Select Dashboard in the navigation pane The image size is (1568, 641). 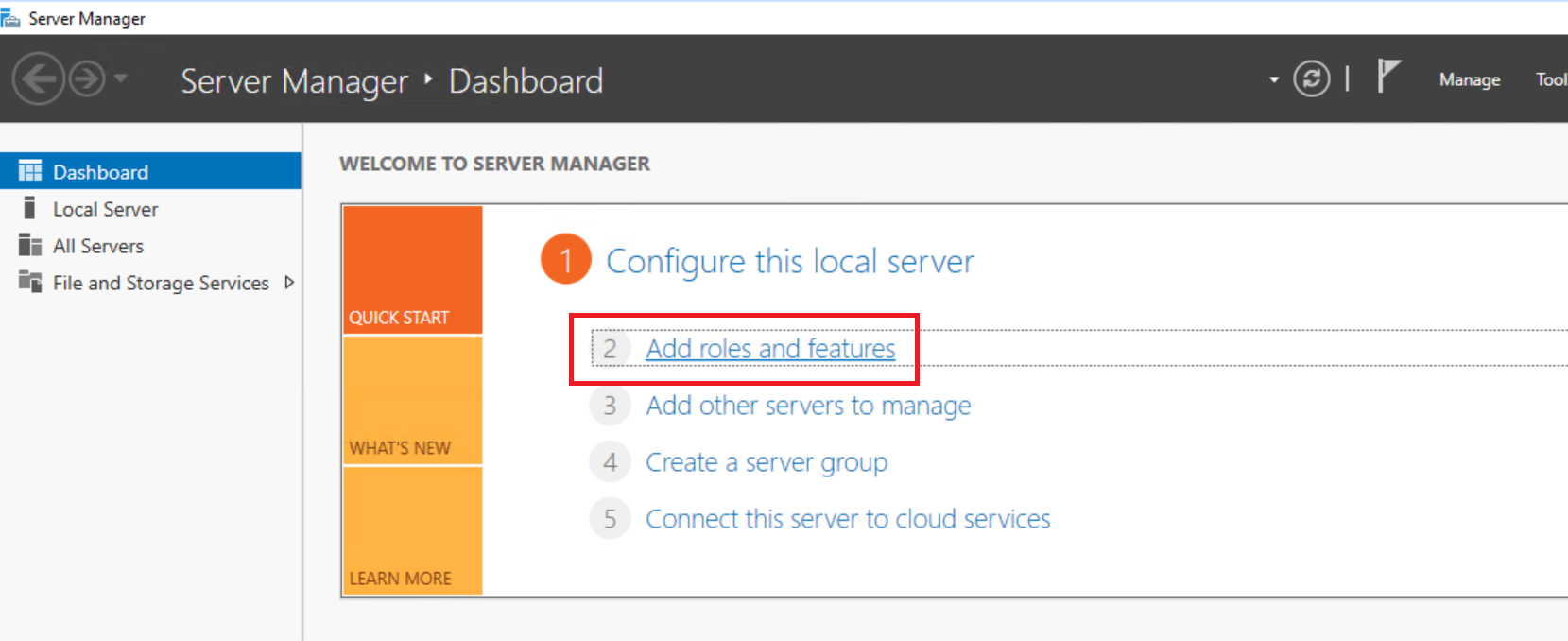[151, 171]
